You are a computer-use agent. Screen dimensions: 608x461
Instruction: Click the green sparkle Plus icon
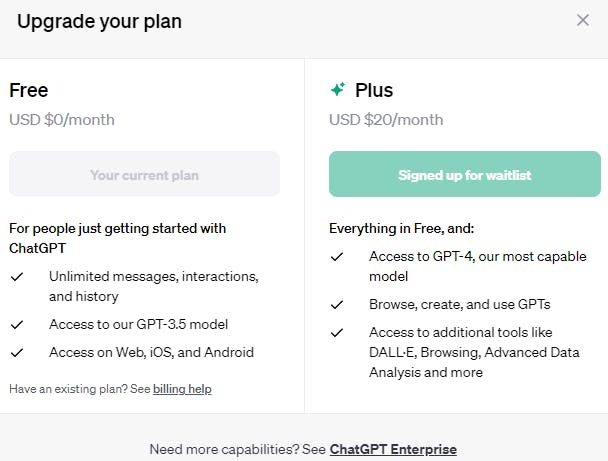point(338,89)
